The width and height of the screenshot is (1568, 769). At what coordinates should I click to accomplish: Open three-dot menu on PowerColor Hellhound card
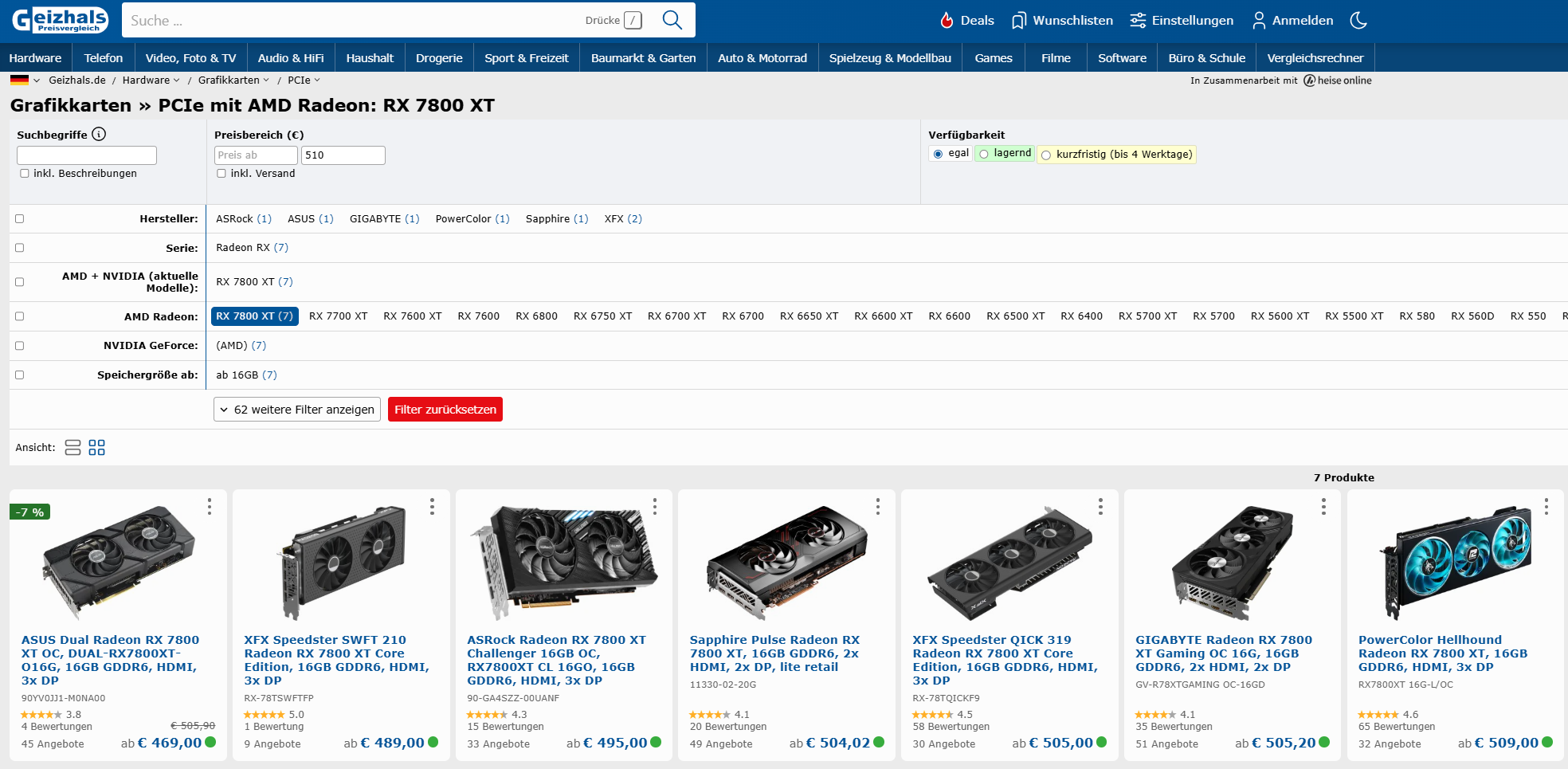tap(1546, 506)
